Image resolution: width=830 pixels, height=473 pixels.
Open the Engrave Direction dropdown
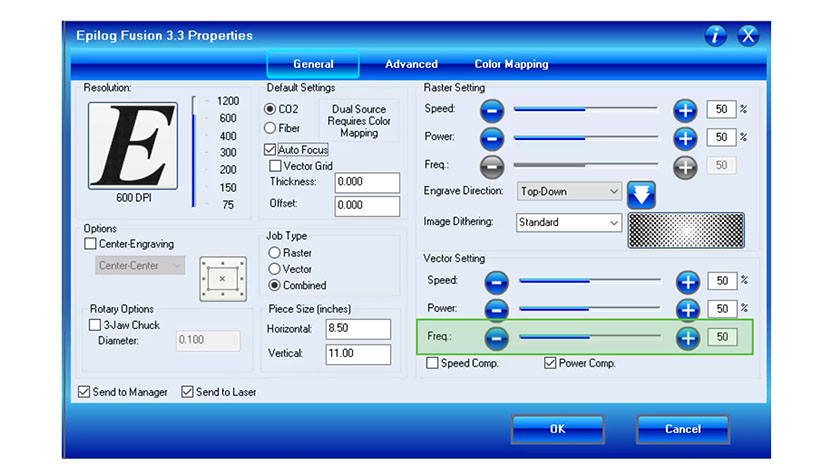tap(570, 191)
